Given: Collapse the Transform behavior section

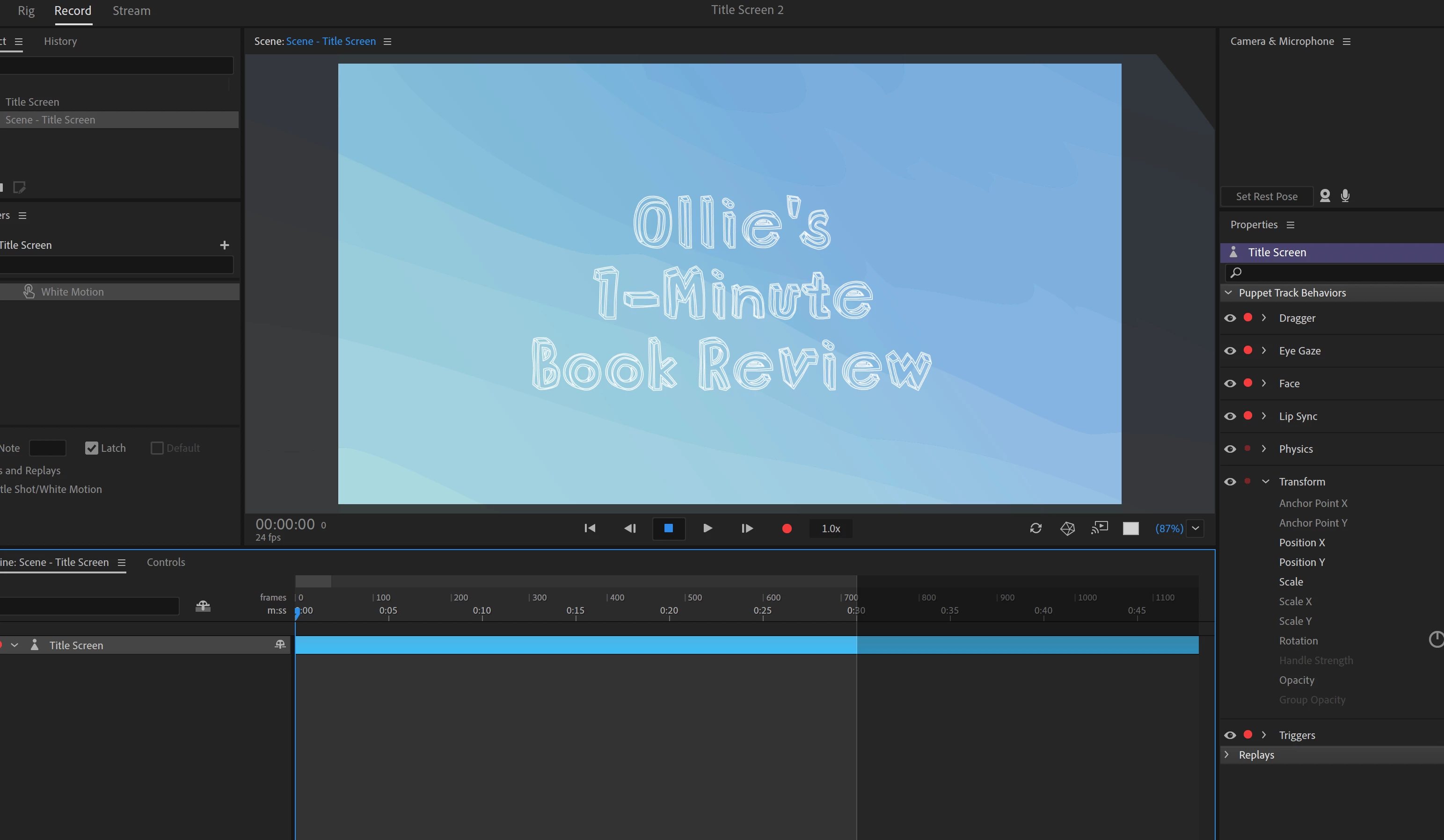Looking at the screenshot, I should (1265, 482).
